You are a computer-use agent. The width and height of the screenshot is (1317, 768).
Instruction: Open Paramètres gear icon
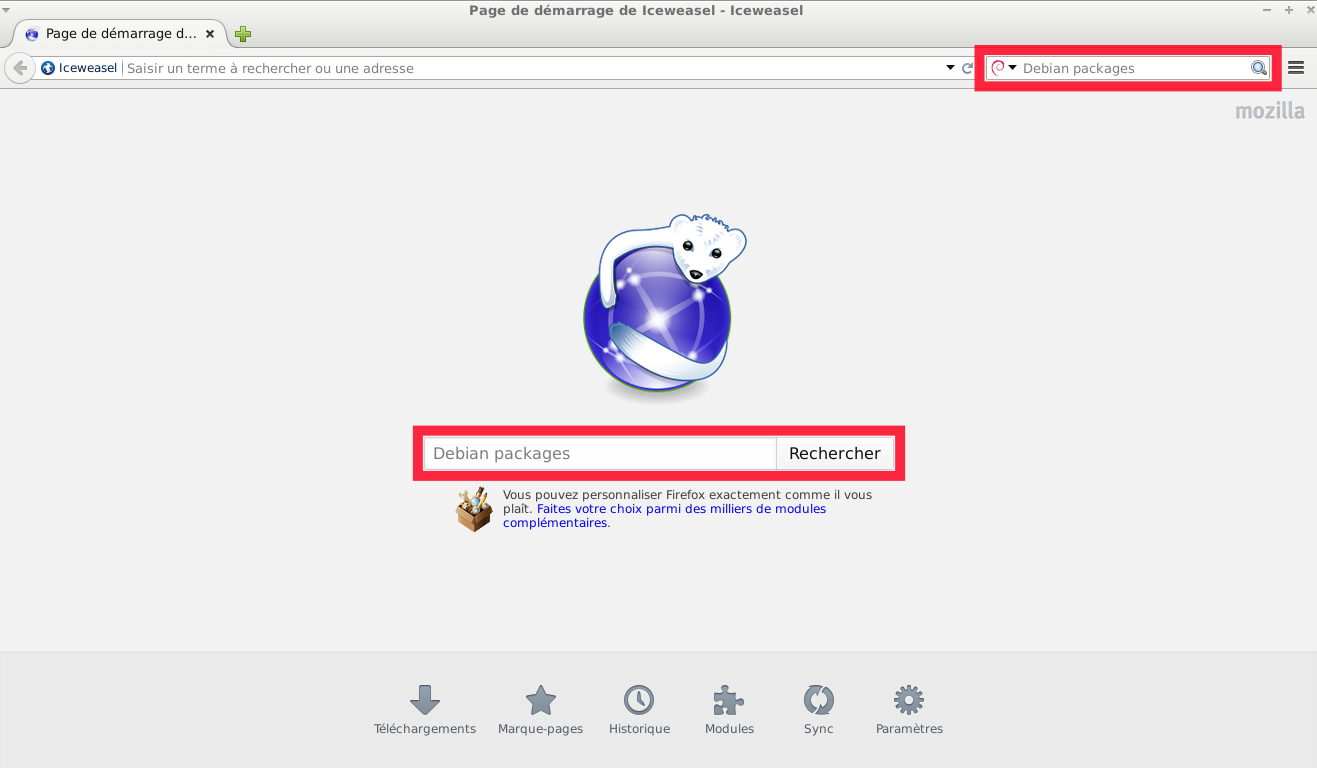click(x=909, y=700)
